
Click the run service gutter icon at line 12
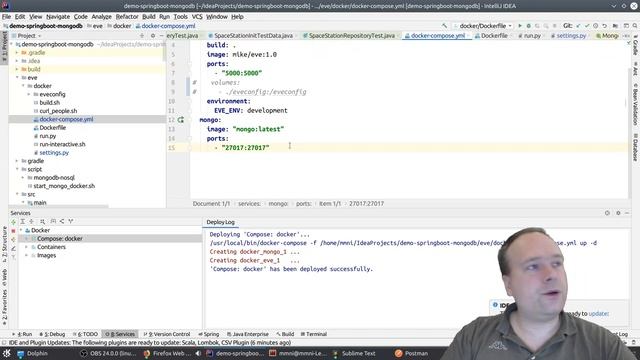[181, 120]
